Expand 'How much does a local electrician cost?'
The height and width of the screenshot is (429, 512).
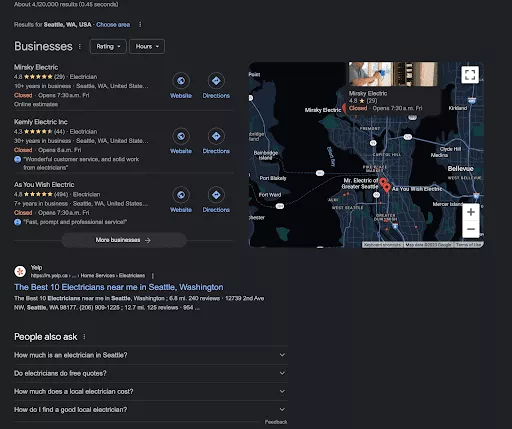[151, 391]
